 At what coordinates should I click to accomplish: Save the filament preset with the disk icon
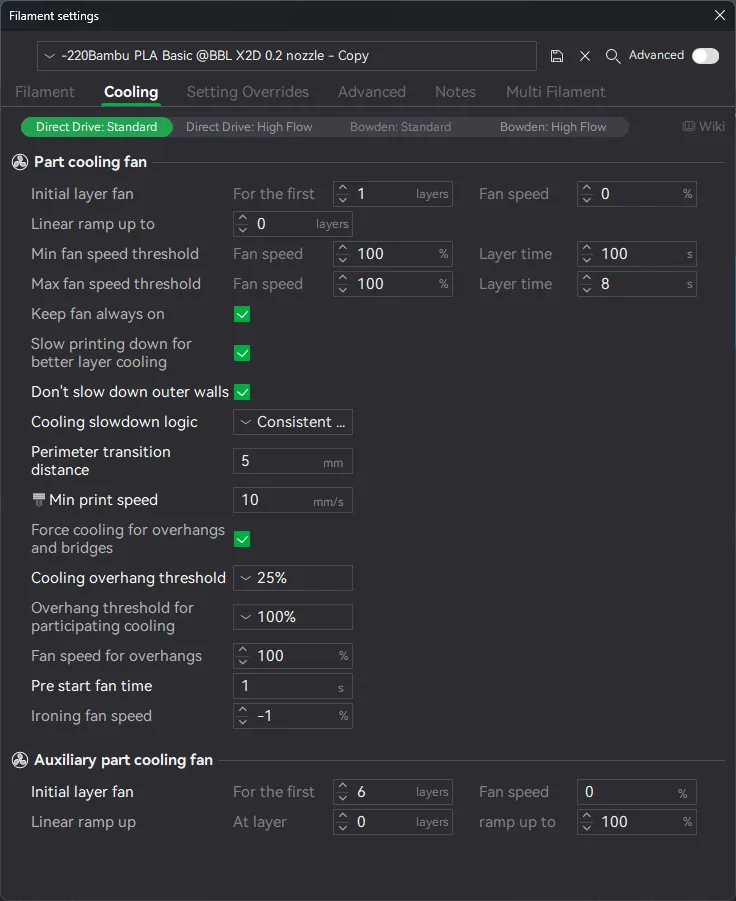pos(556,56)
